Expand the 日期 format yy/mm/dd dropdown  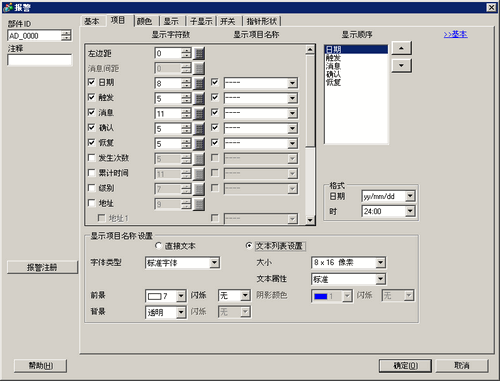pos(410,196)
